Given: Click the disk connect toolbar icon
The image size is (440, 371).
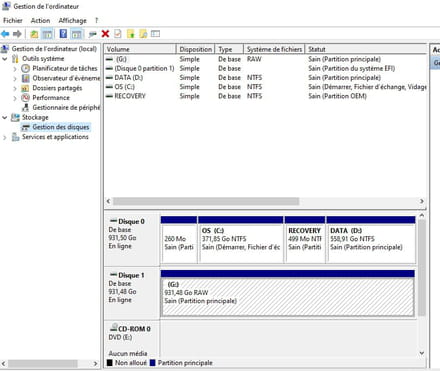Looking at the screenshot, I should coord(92,34).
